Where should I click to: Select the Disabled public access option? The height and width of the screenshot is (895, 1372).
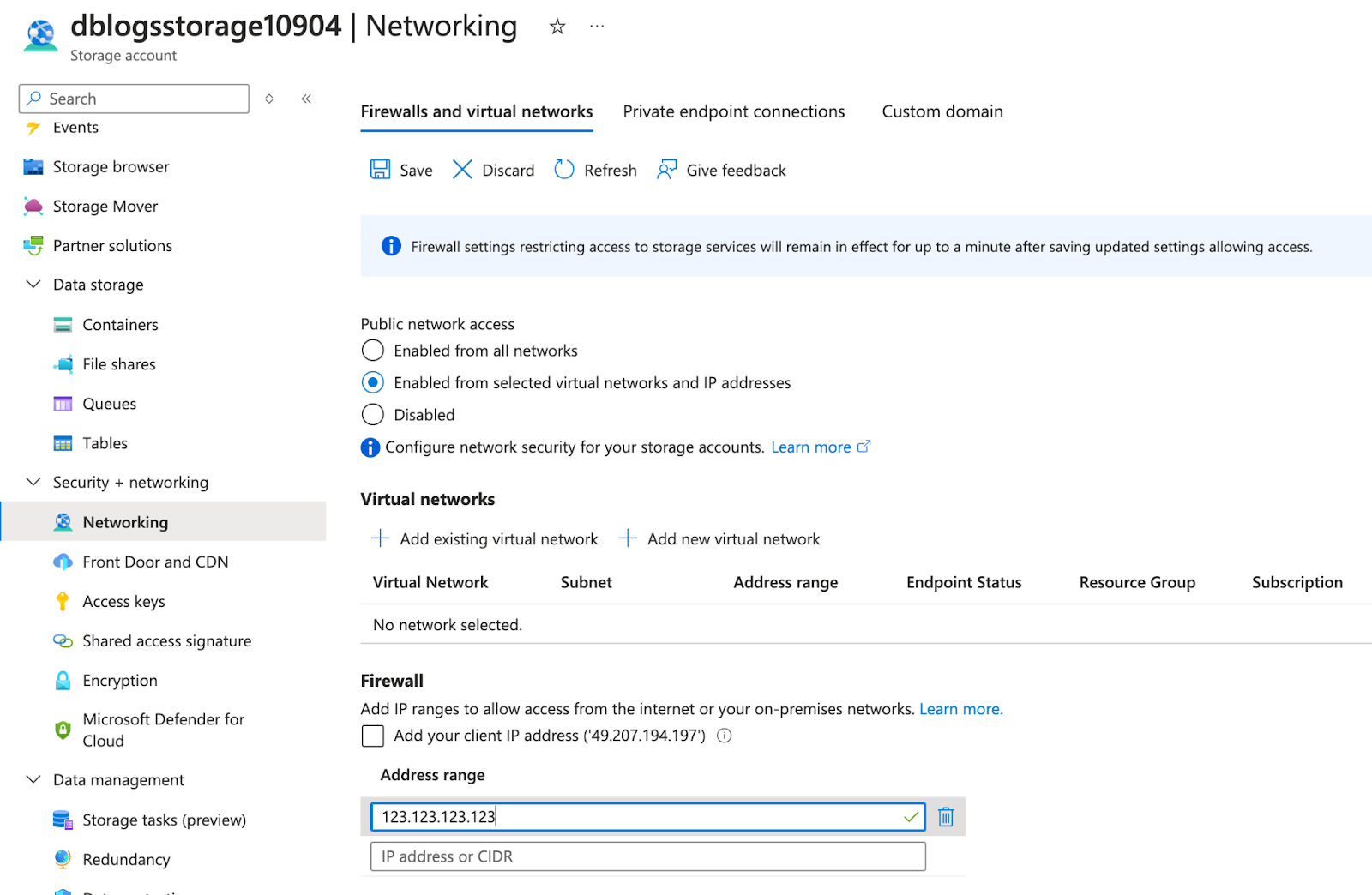coord(373,415)
